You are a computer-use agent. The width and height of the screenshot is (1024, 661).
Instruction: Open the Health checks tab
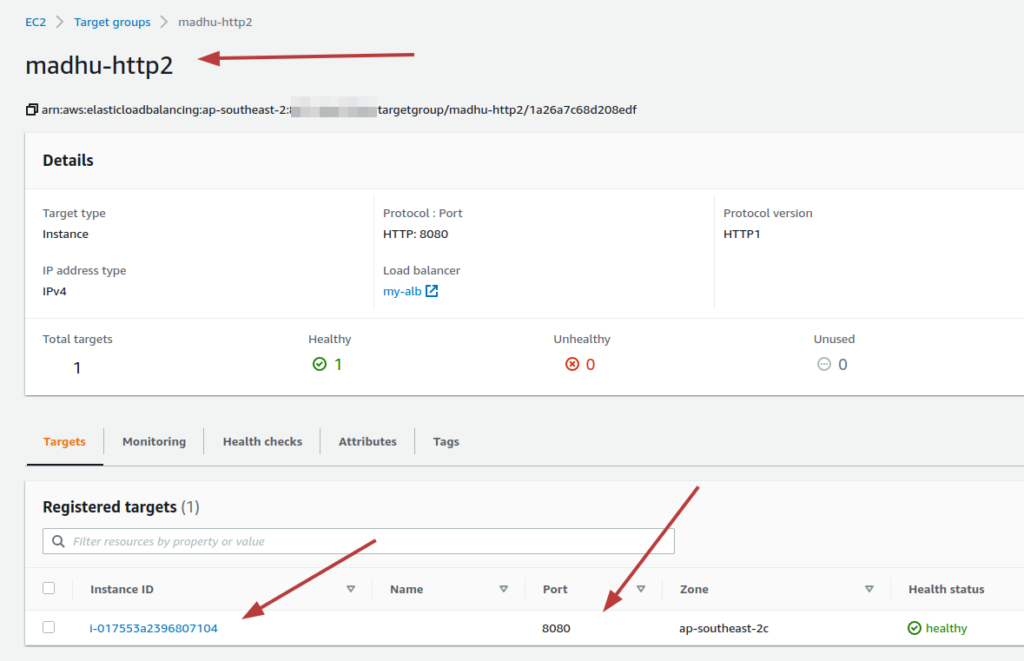coord(262,441)
